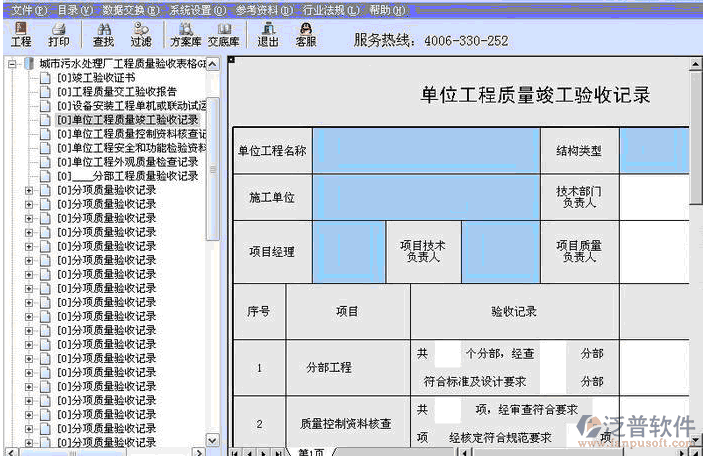Open the 数据交换 menu
The image size is (706, 459).
tap(130, 10)
